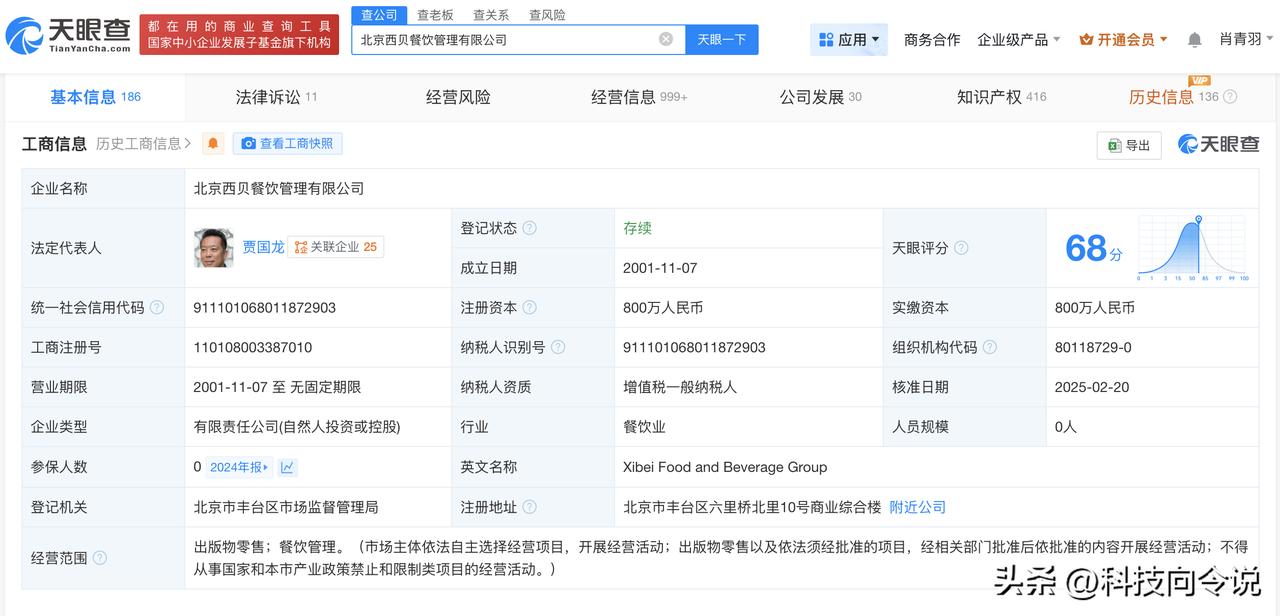1280x616 pixels.
Task: Click the approval date 2025-02-20
Action: (x=1092, y=387)
